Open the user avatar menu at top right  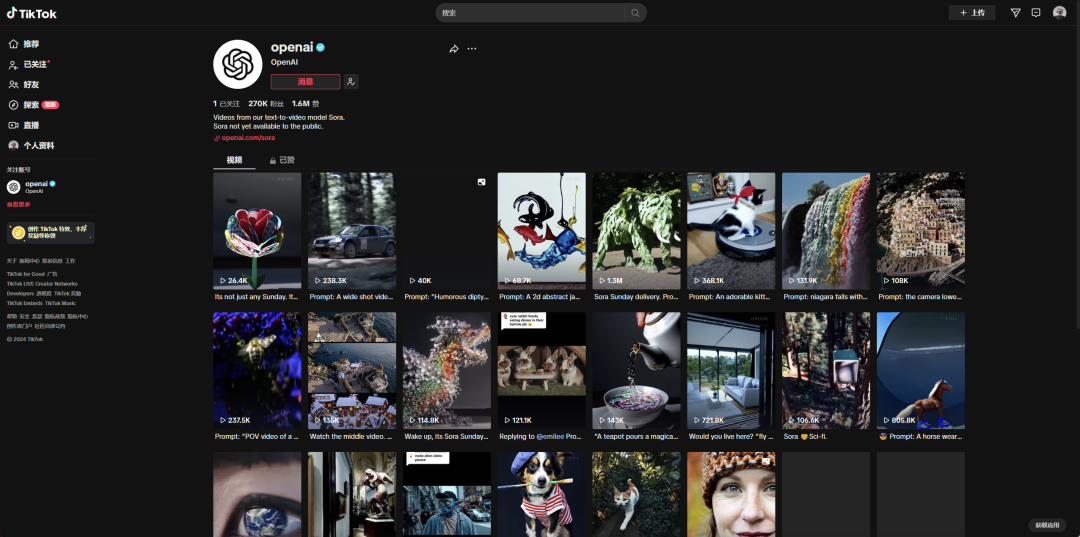(1059, 12)
